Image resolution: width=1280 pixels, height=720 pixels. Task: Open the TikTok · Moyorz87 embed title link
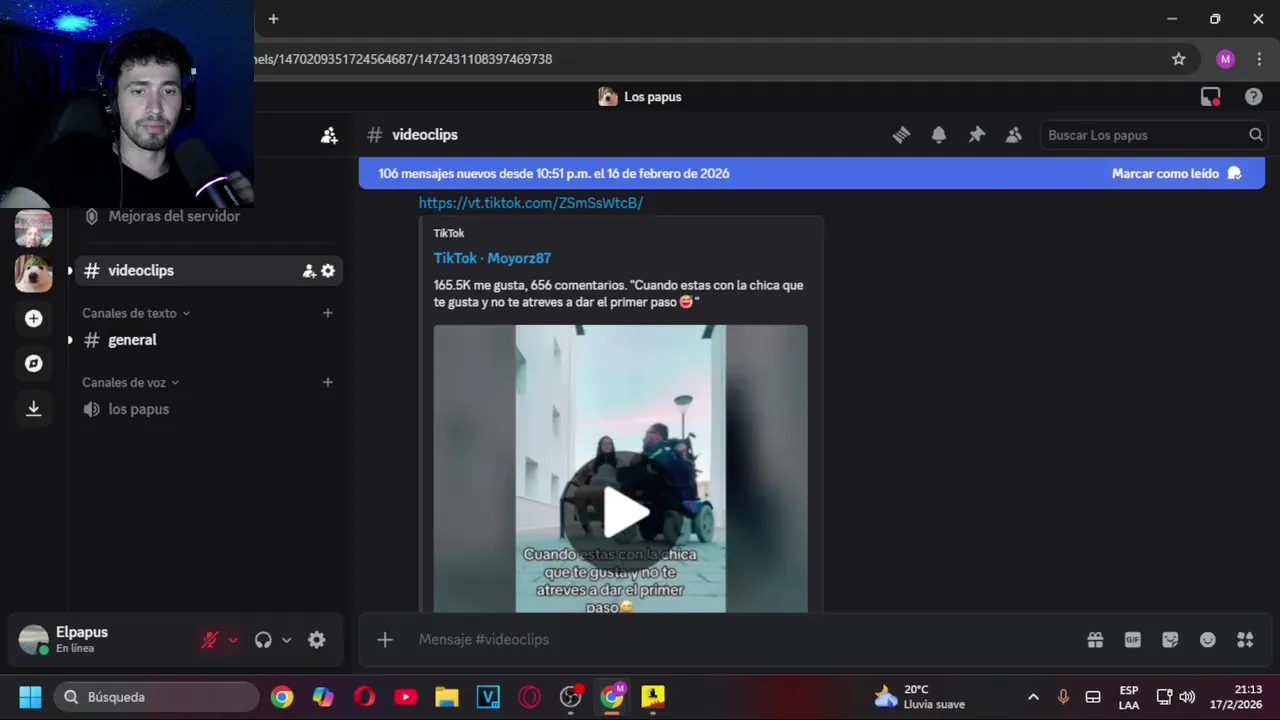[492, 258]
